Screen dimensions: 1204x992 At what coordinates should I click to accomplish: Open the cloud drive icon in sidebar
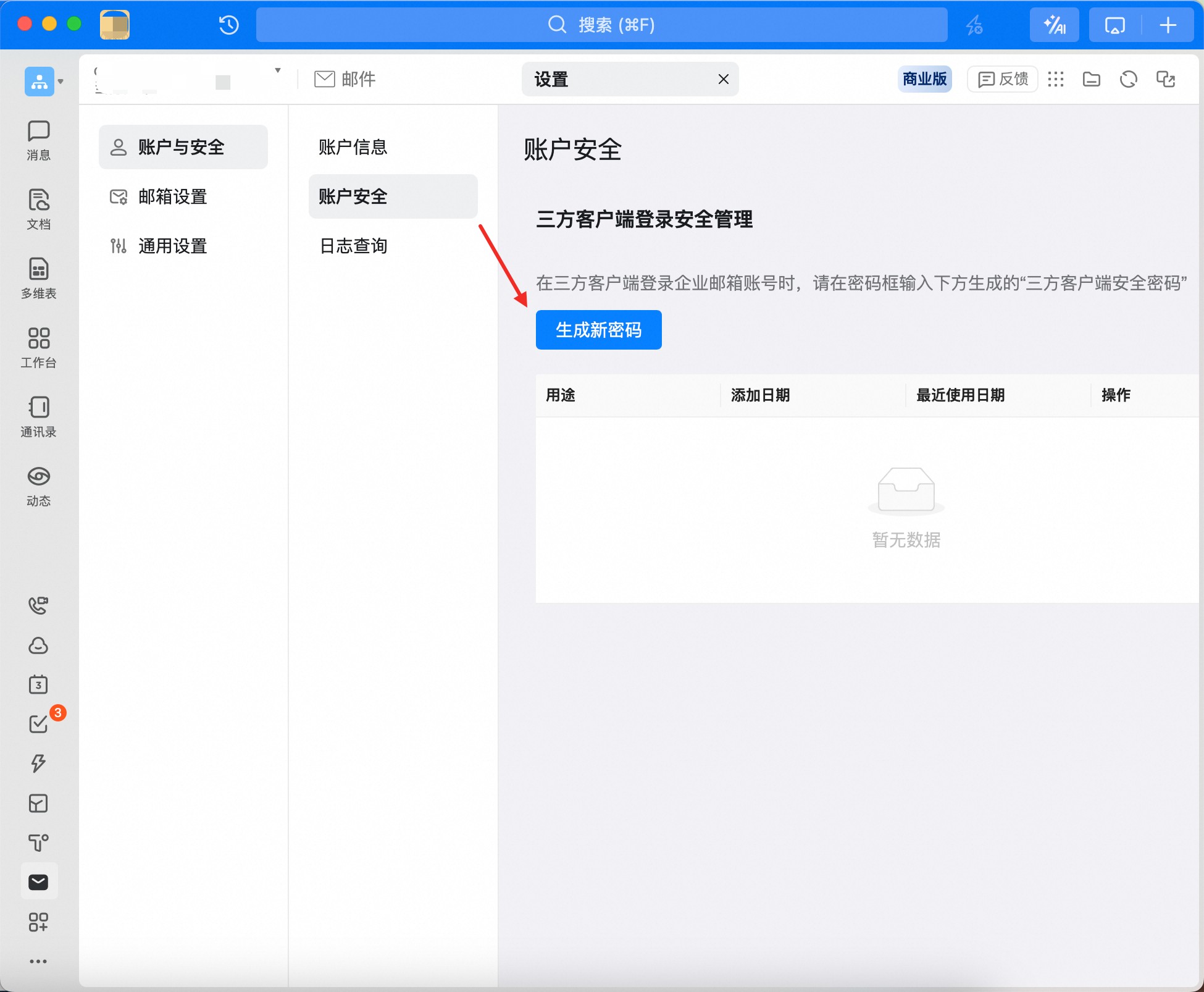point(38,645)
